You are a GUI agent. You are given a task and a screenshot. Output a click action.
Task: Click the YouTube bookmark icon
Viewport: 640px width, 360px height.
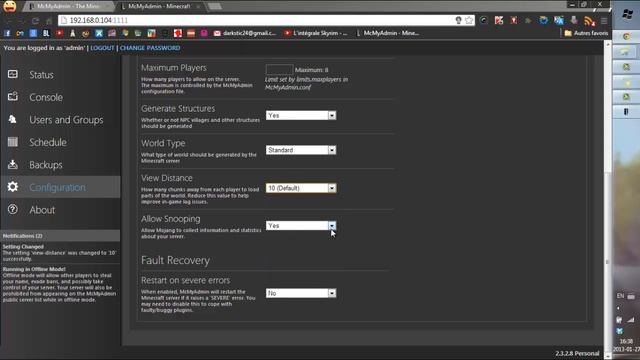(60, 33)
